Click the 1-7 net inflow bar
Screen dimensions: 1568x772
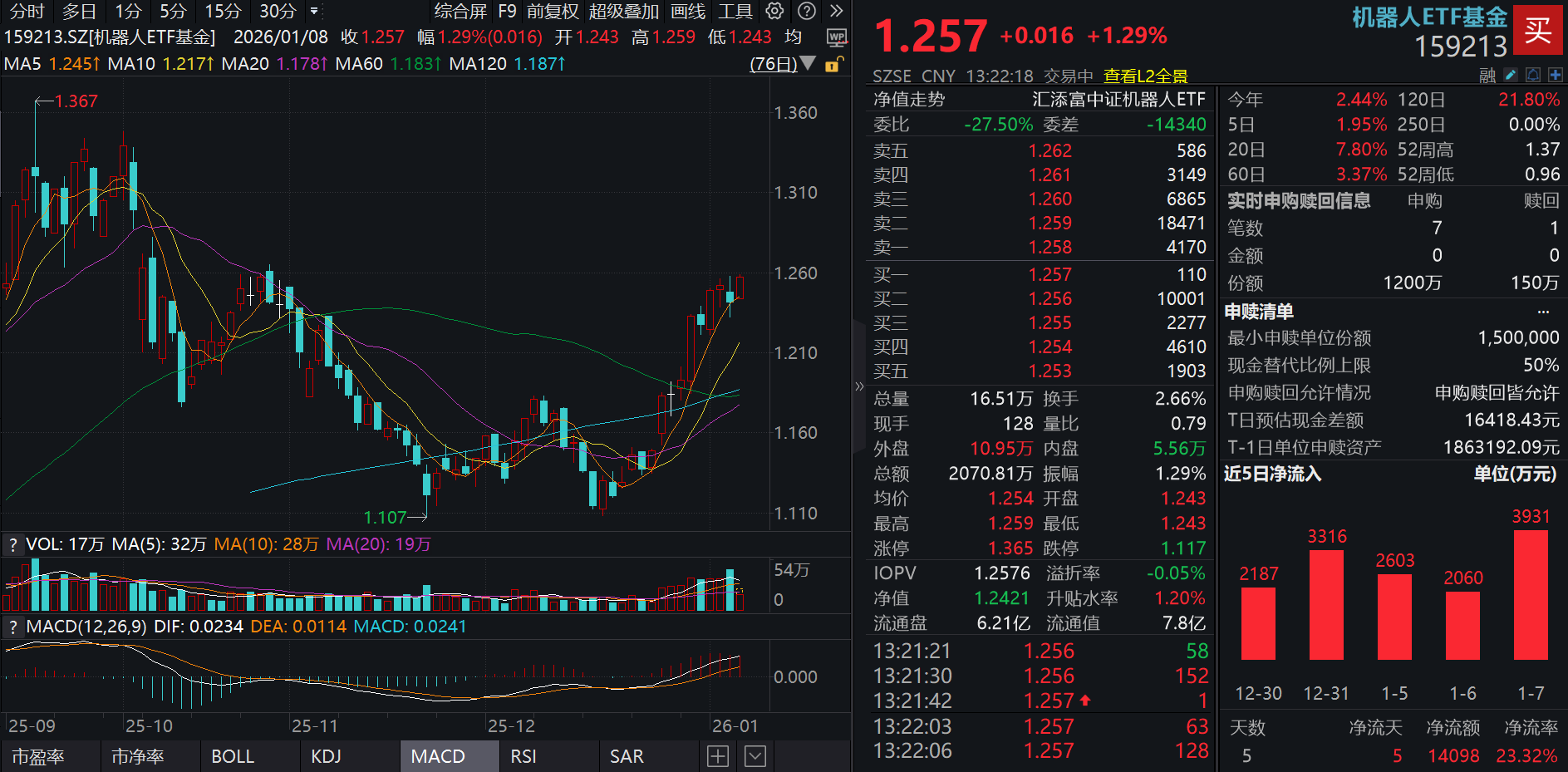click(1531, 595)
